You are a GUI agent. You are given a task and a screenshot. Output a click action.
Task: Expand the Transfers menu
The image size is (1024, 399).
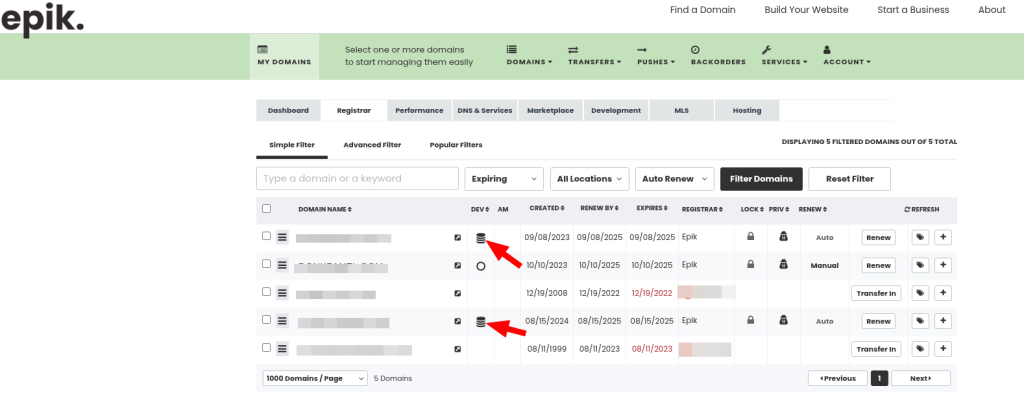point(594,56)
